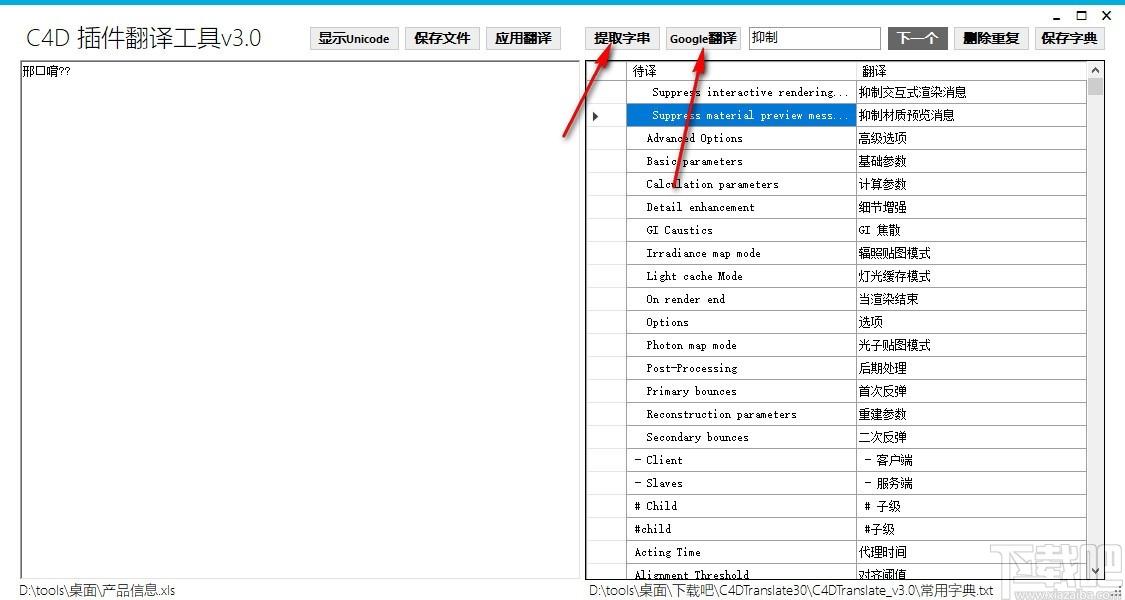Minimize the translation tool window

click(x=1058, y=17)
